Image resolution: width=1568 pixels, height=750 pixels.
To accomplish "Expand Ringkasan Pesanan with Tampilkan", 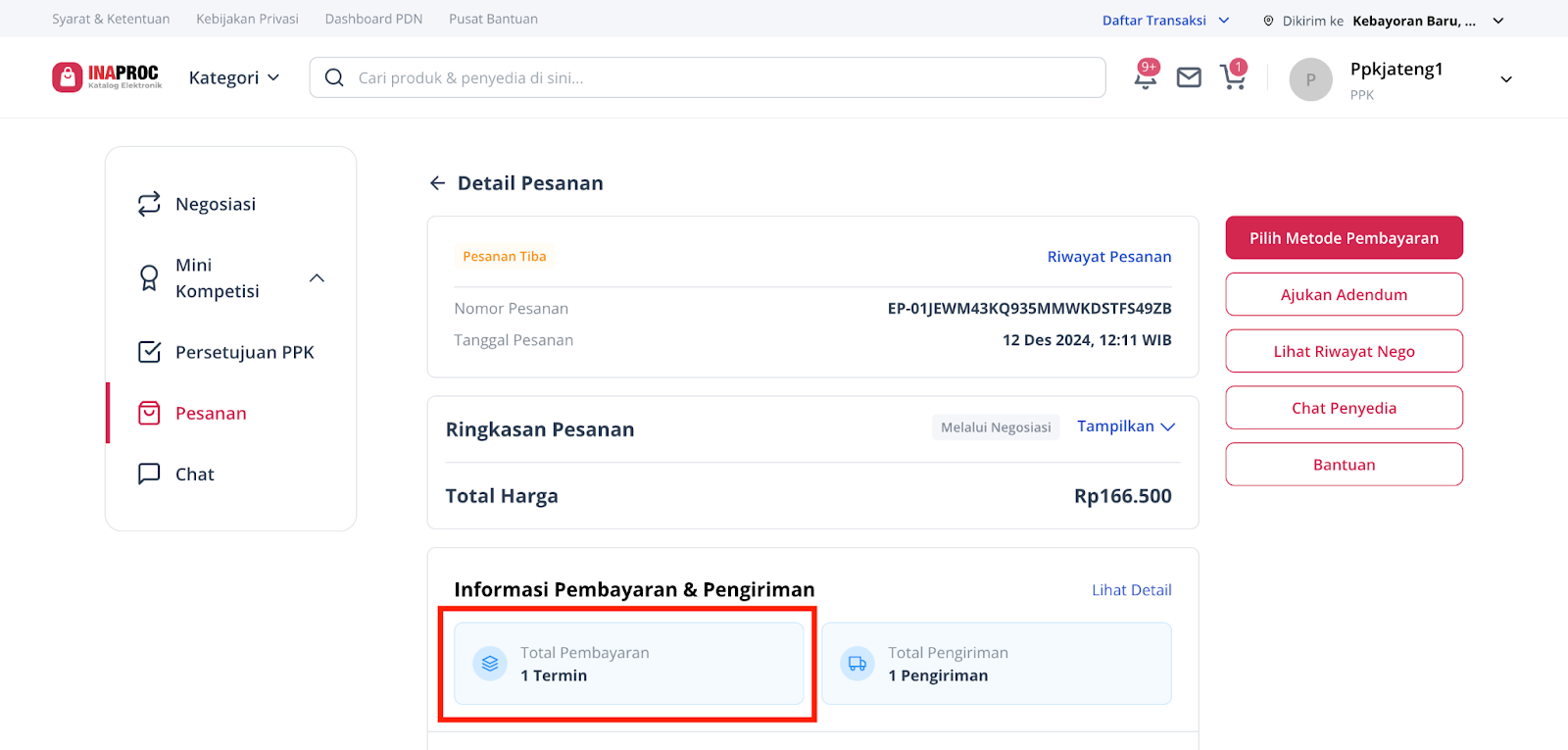I will point(1126,426).
